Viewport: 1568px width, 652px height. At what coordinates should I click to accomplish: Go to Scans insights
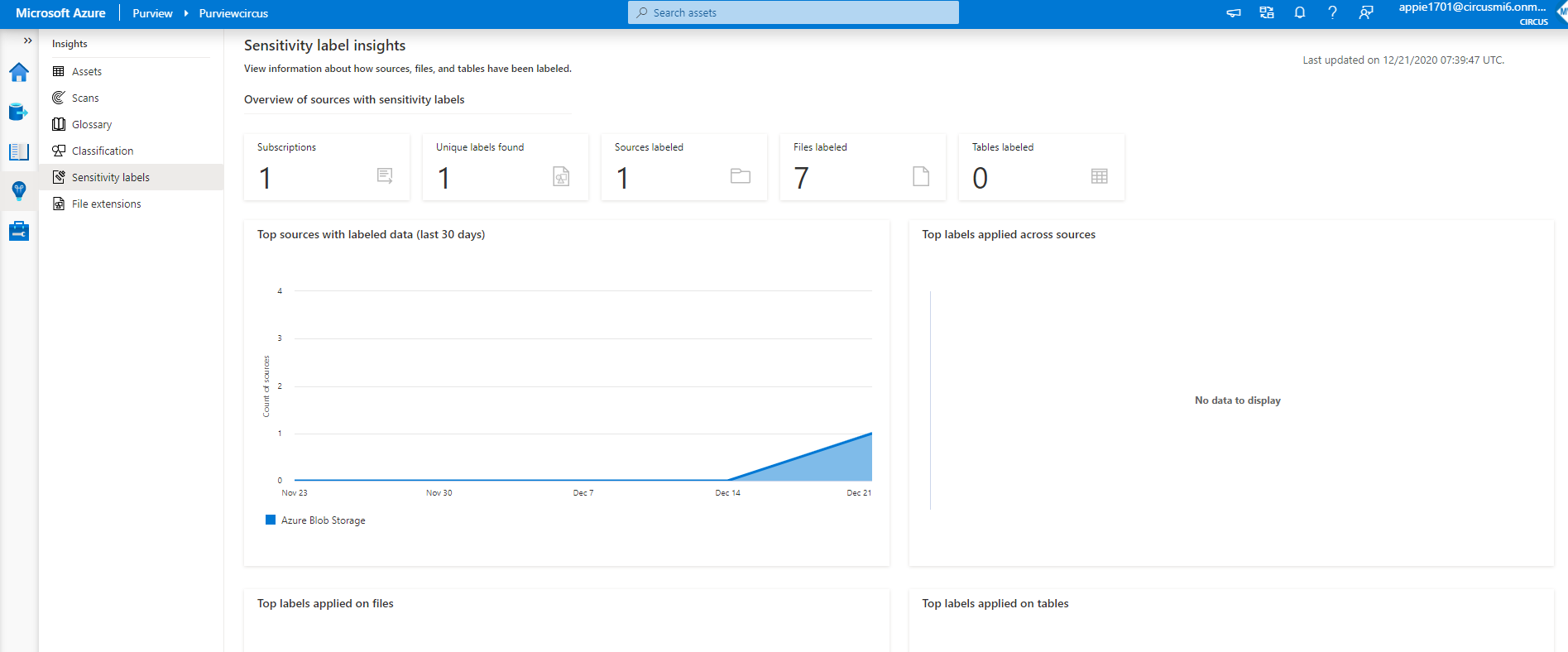click(x=84, y=98)
